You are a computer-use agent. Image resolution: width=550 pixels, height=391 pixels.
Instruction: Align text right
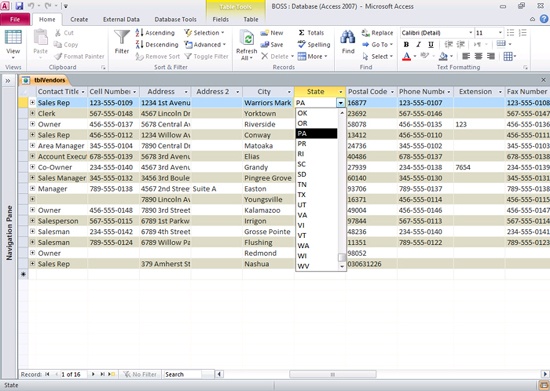coord(491,56)
